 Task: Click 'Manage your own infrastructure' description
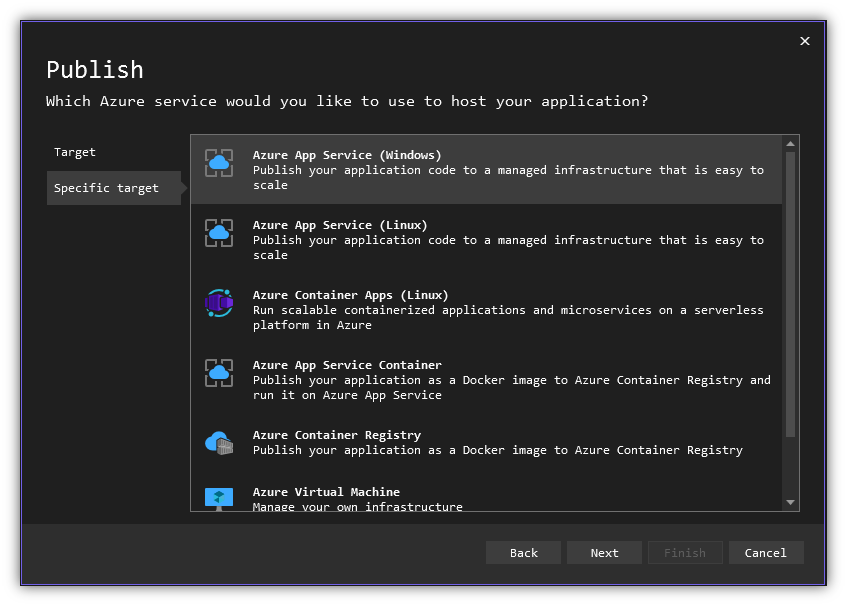coord(358,506)
